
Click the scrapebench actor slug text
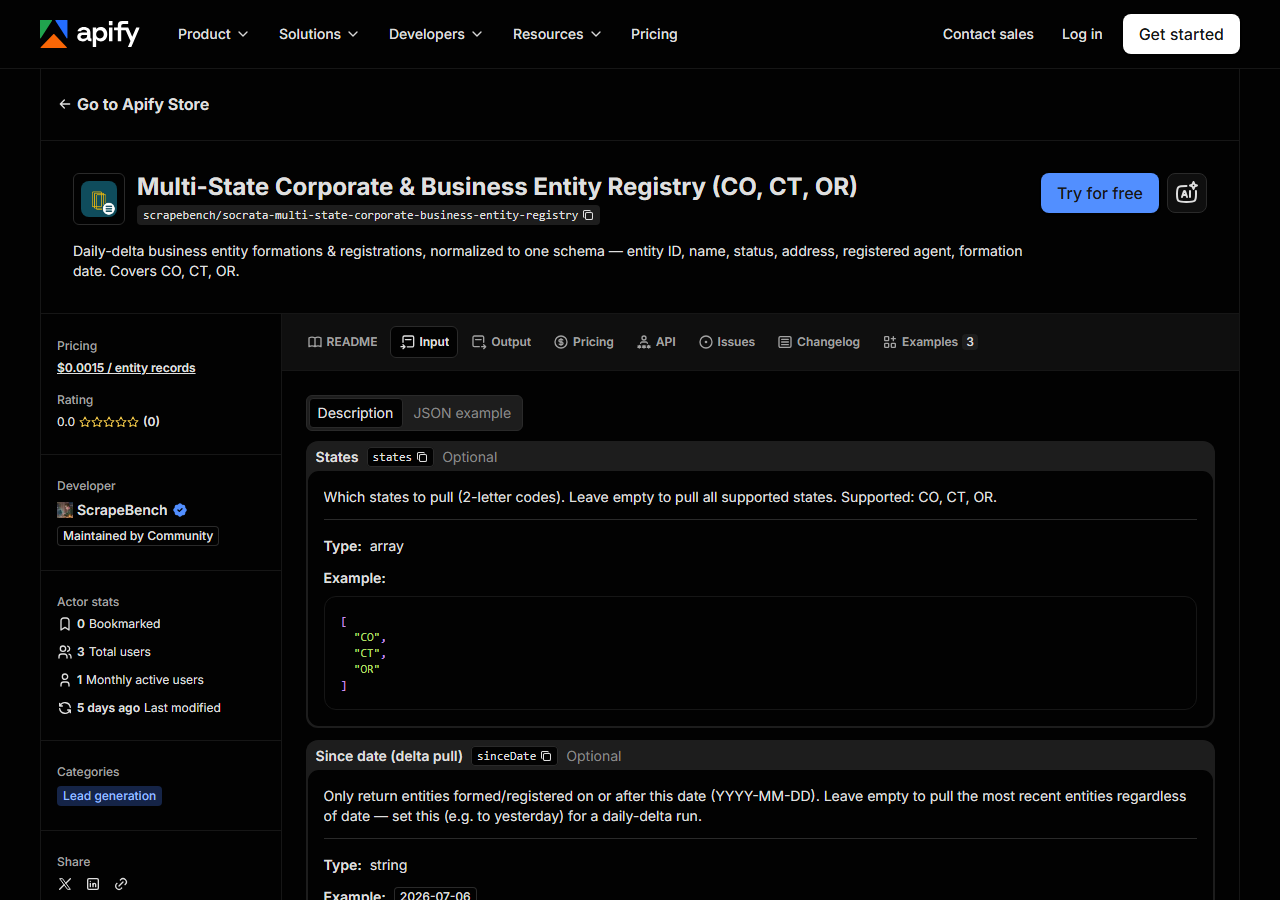tap(360, 215)
